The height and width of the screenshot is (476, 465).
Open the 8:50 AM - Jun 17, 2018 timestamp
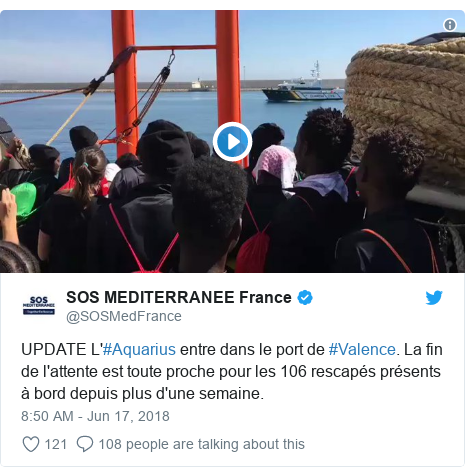[x=95, y=416]
